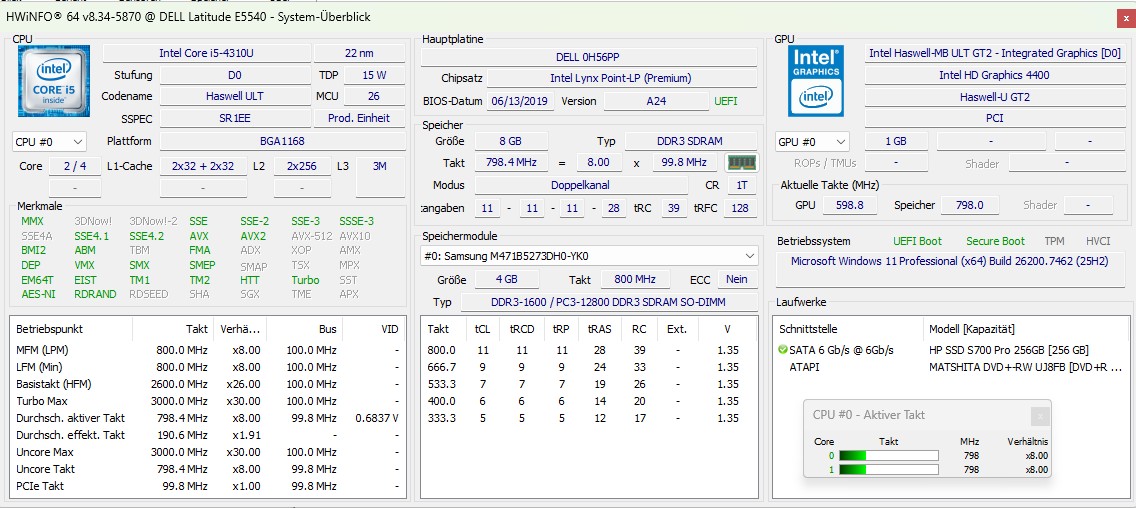Click the DELL 0H56PP mainboard button
The height and width of the screenshot is (508, 1136).
(587, 57)
